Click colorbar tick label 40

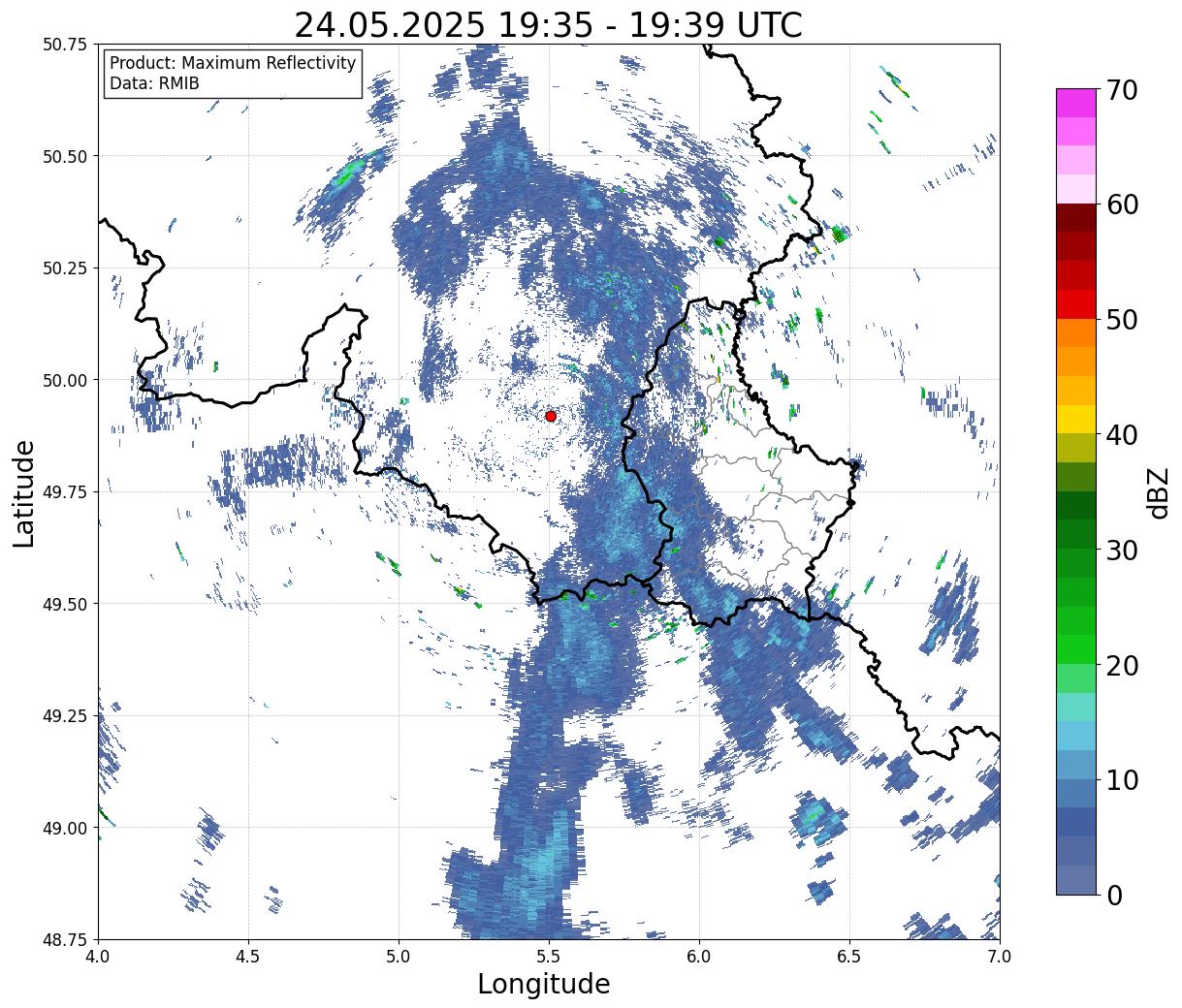coord(1121,435)
